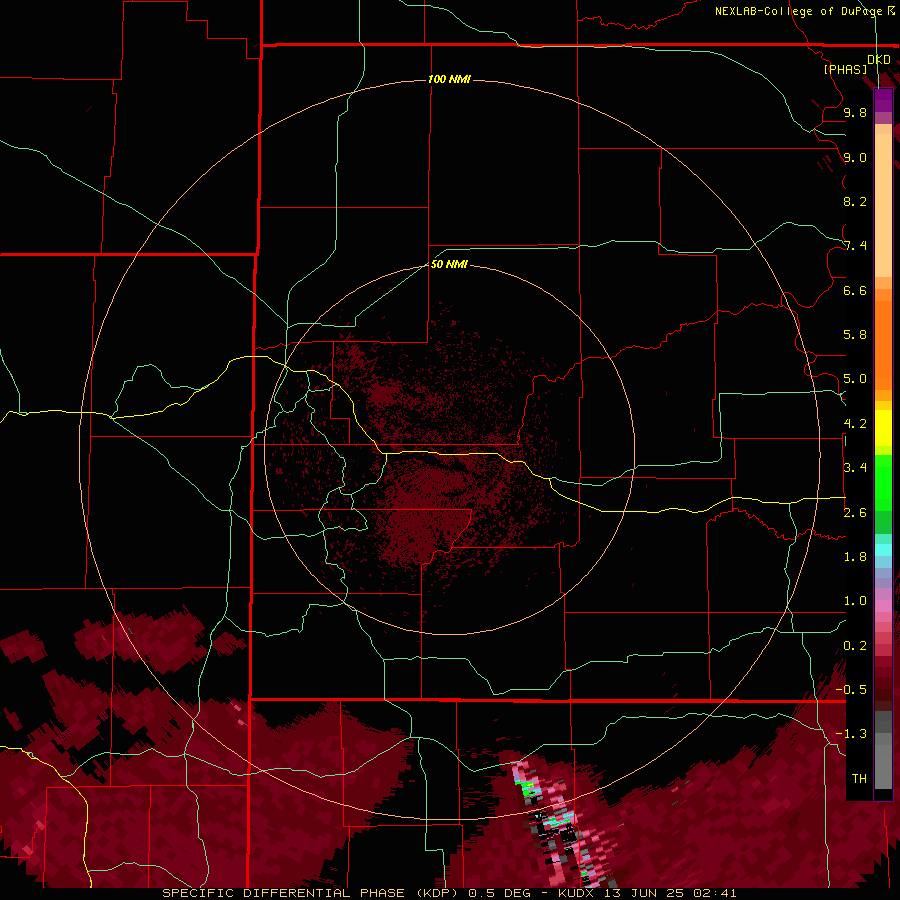Click the bright green segment of the color scale

883,483
